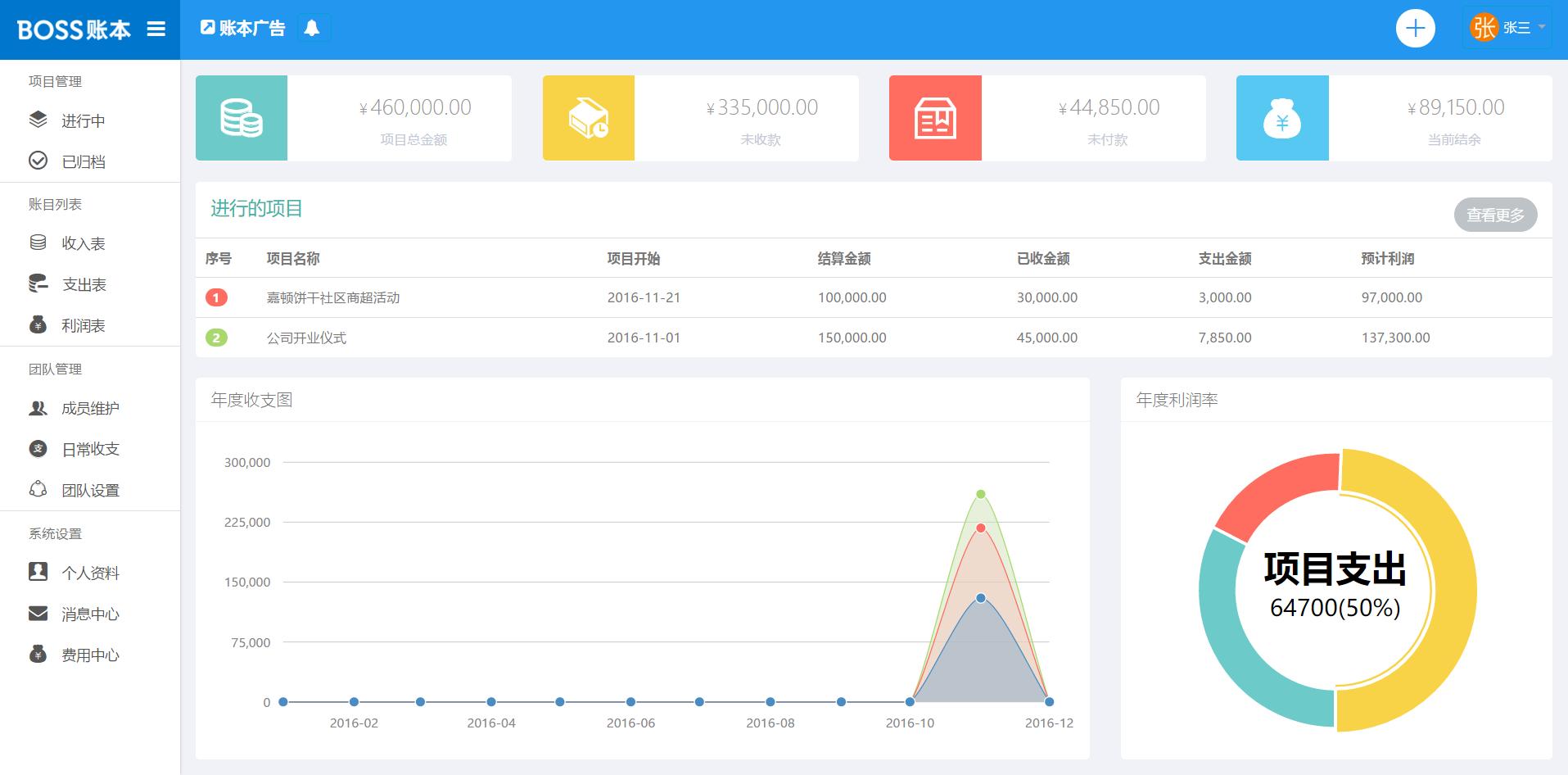Viewport: 1568px width, 775px height.
Task: Open the 张三 user dropdown menu
Action: point(1507,28)
